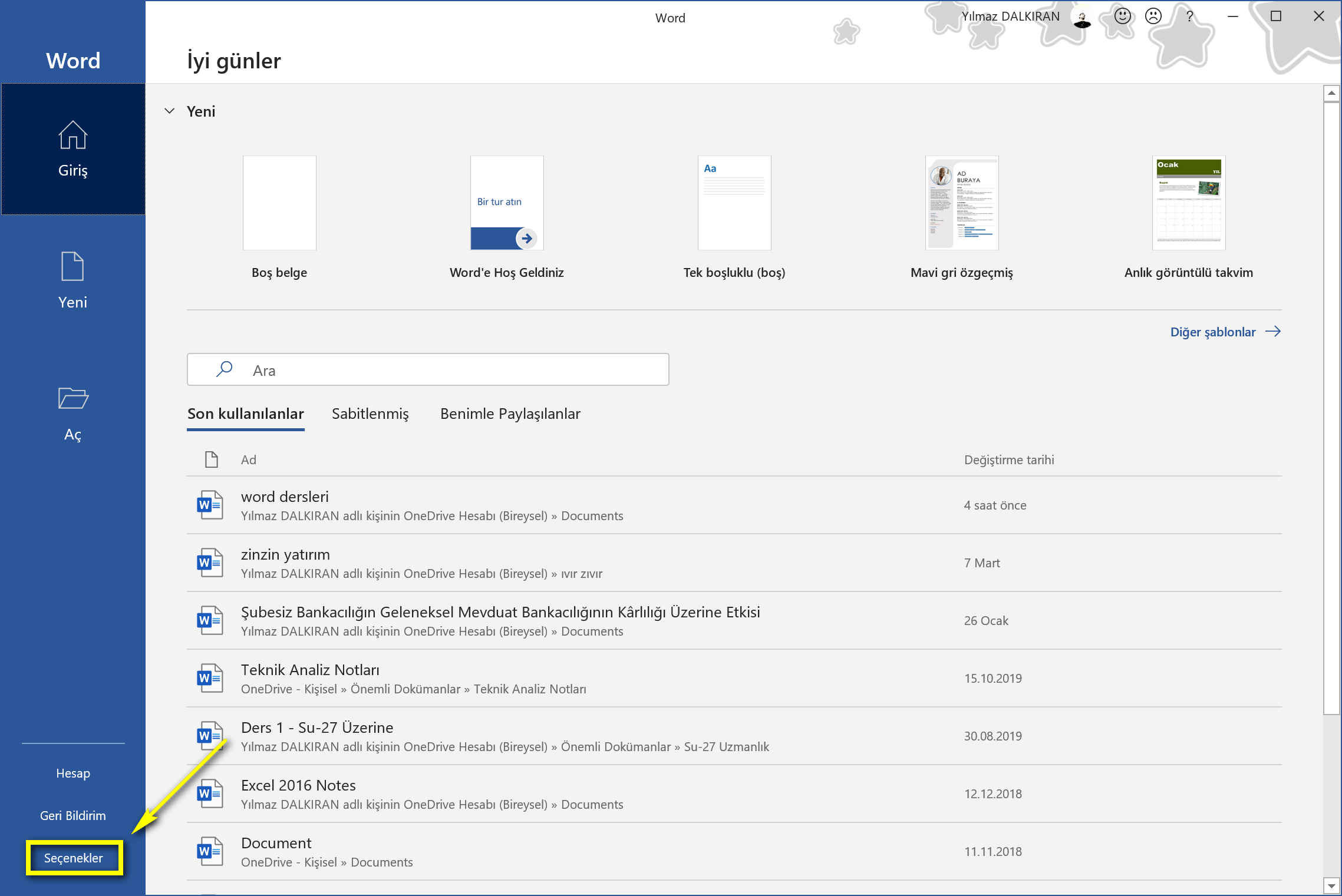Click the Diğer şablonlar link
Viewport: 1342px width, 896px height.
point(1212,332)
